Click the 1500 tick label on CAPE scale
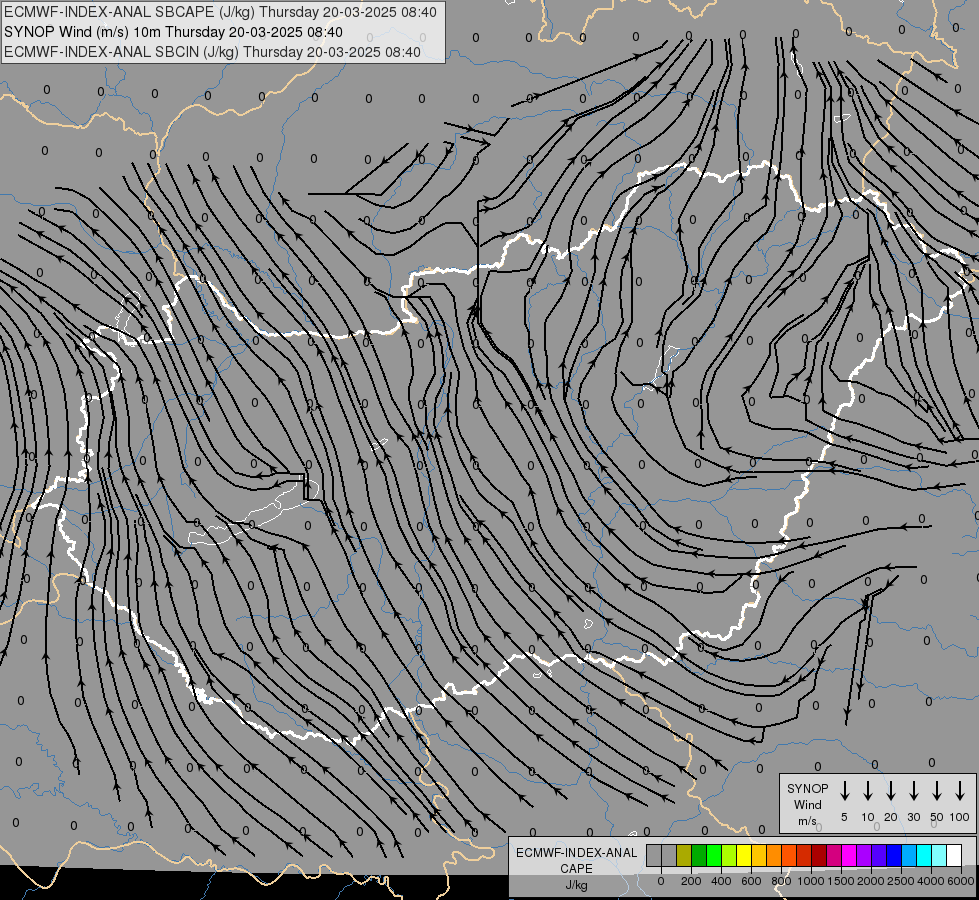The image size is (979, 900). (x=840, y=881)
